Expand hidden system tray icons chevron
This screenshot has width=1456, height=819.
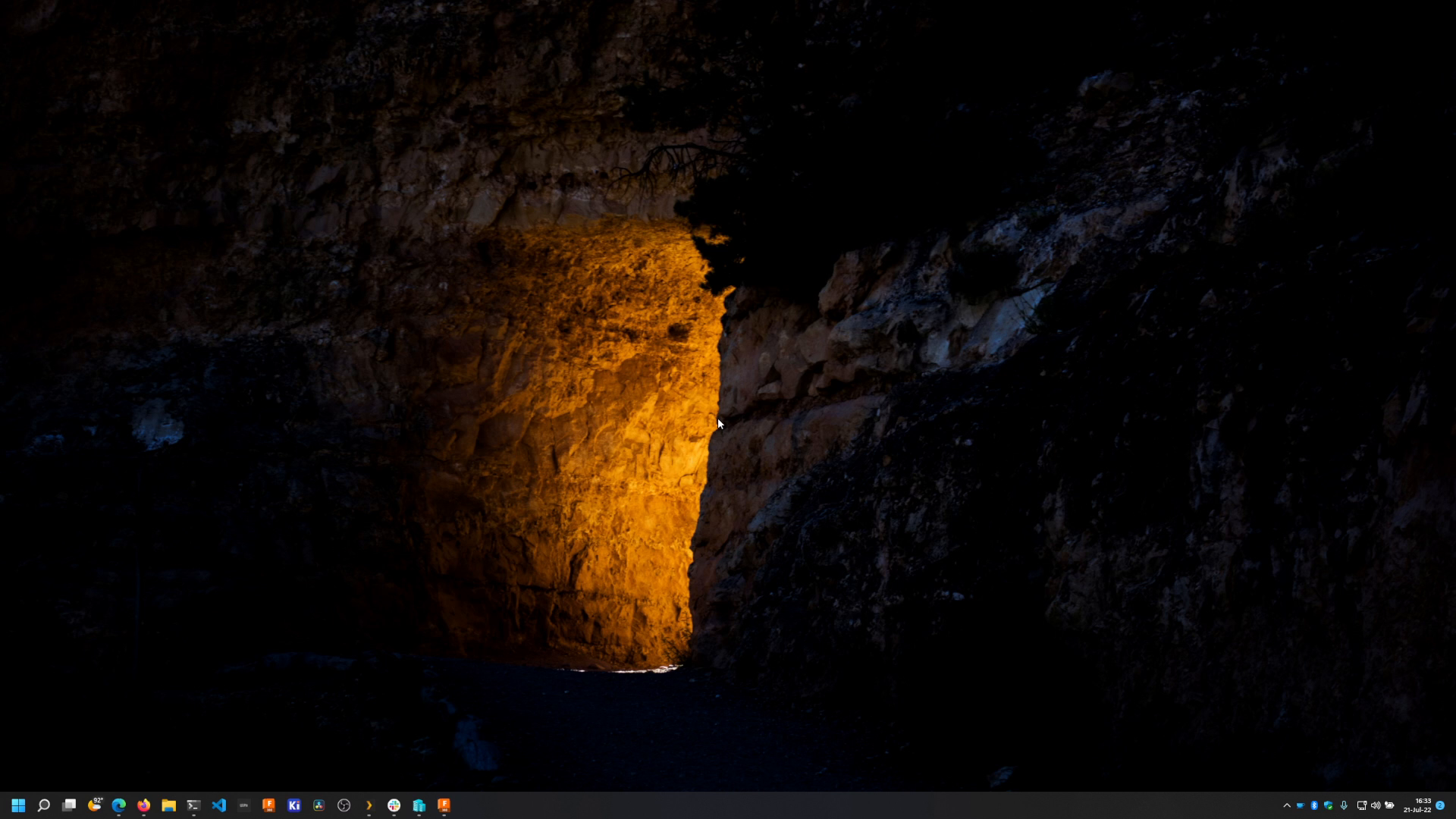click(1286, 805)
